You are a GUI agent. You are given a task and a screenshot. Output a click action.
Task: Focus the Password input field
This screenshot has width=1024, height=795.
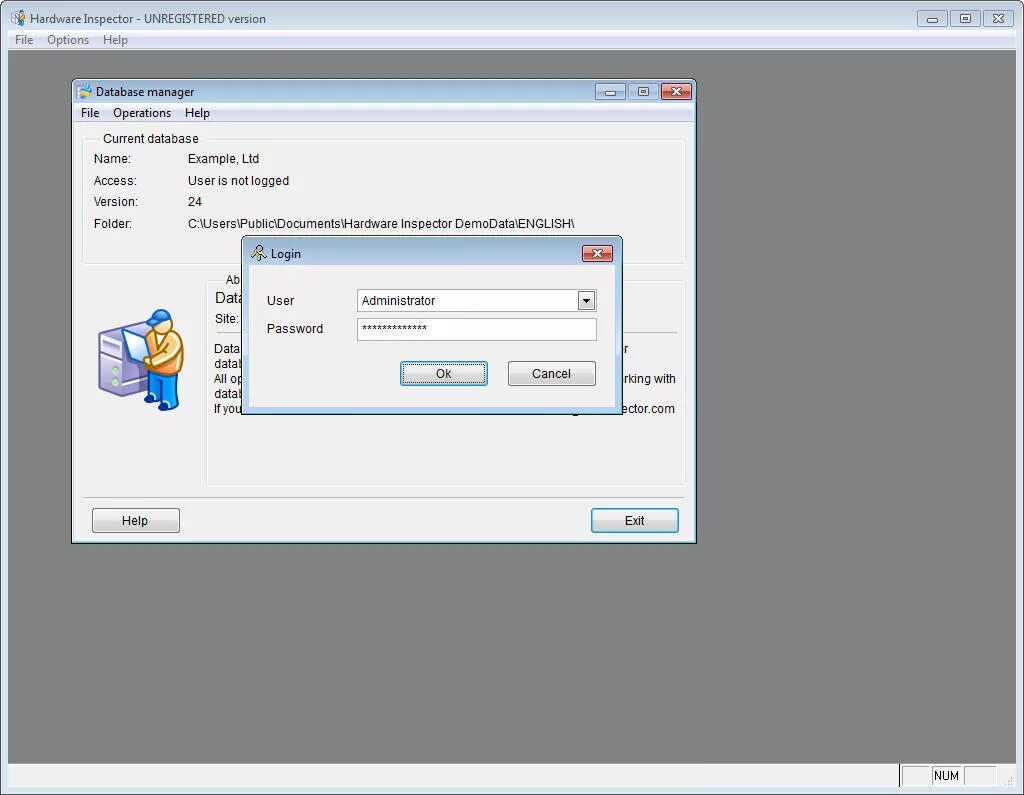477,329
